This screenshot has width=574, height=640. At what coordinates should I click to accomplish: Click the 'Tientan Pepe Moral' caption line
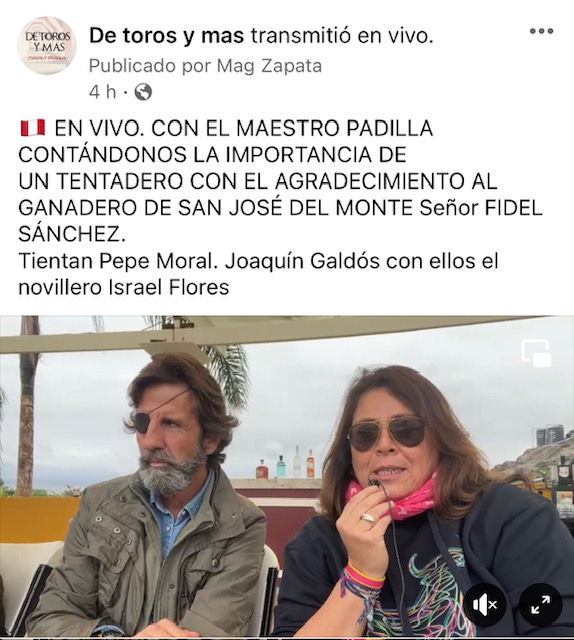(117, 261)
